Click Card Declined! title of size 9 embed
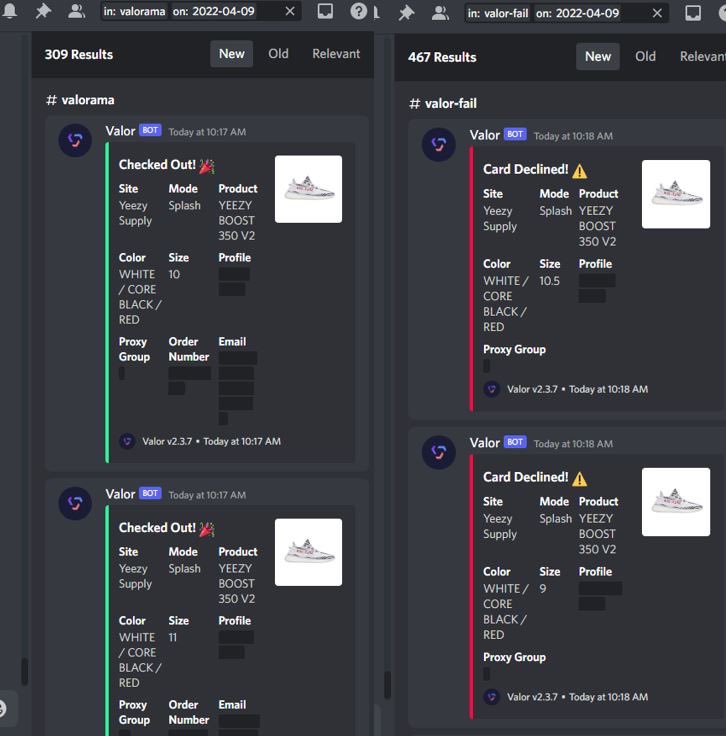This screenshot has height=736, width=726. [x=526, y=477]
